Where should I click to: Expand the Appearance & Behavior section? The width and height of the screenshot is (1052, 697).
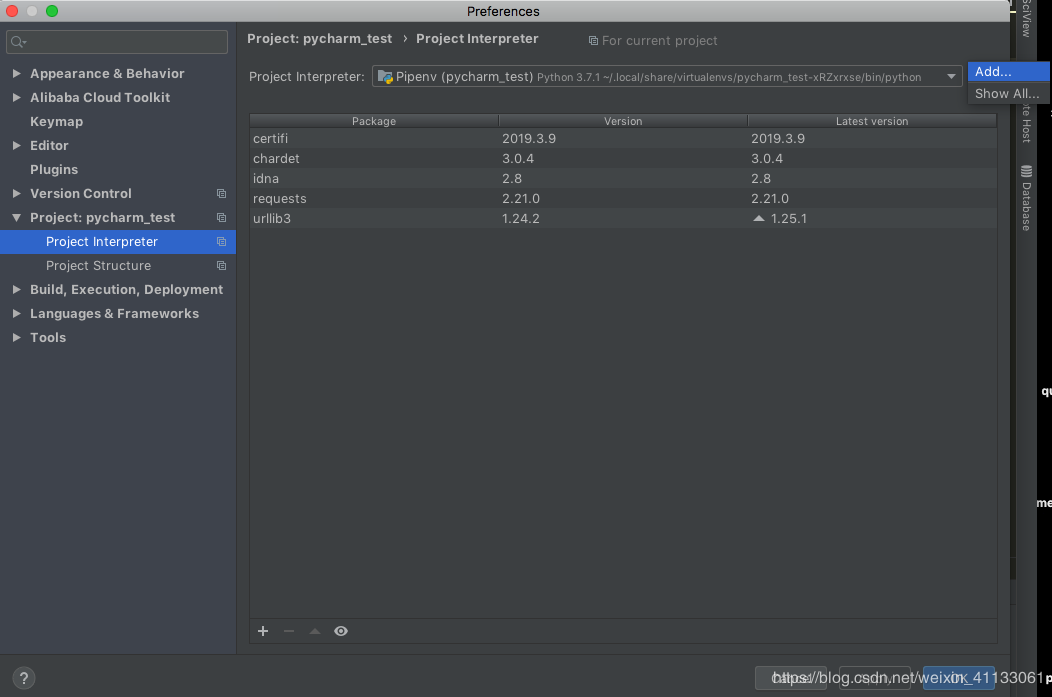[x=17, y=74]
